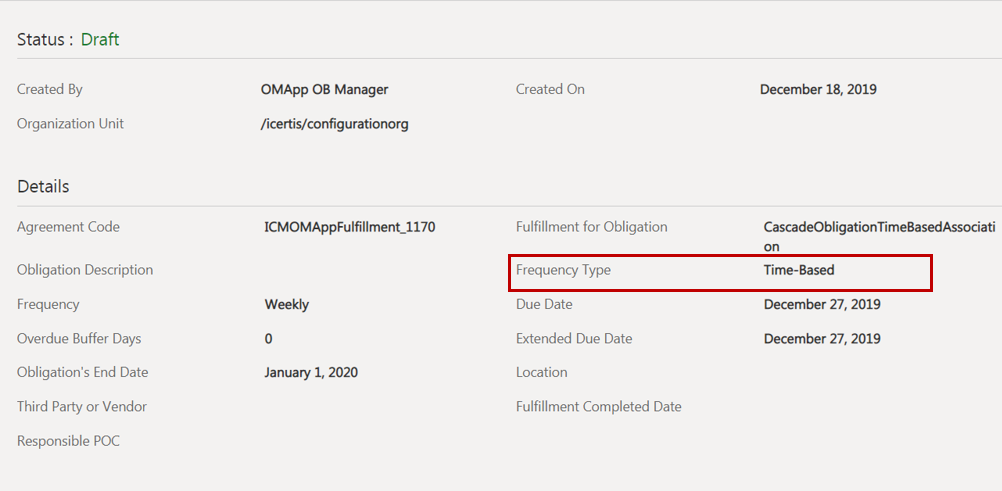
Task: Click the Extended Due Date label
Action: pos(574,339)
